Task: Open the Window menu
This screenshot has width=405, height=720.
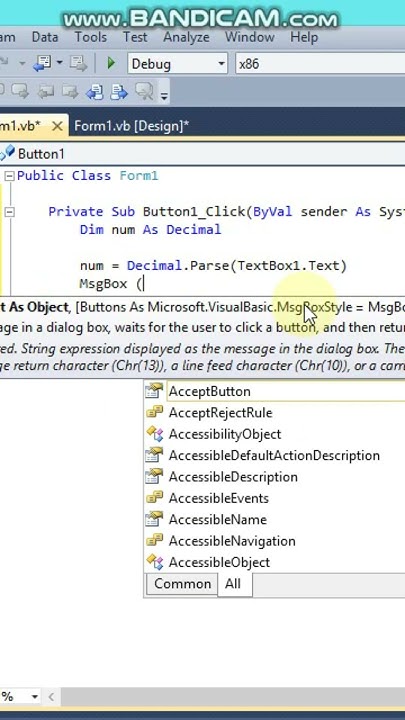Action: [250, 37]
